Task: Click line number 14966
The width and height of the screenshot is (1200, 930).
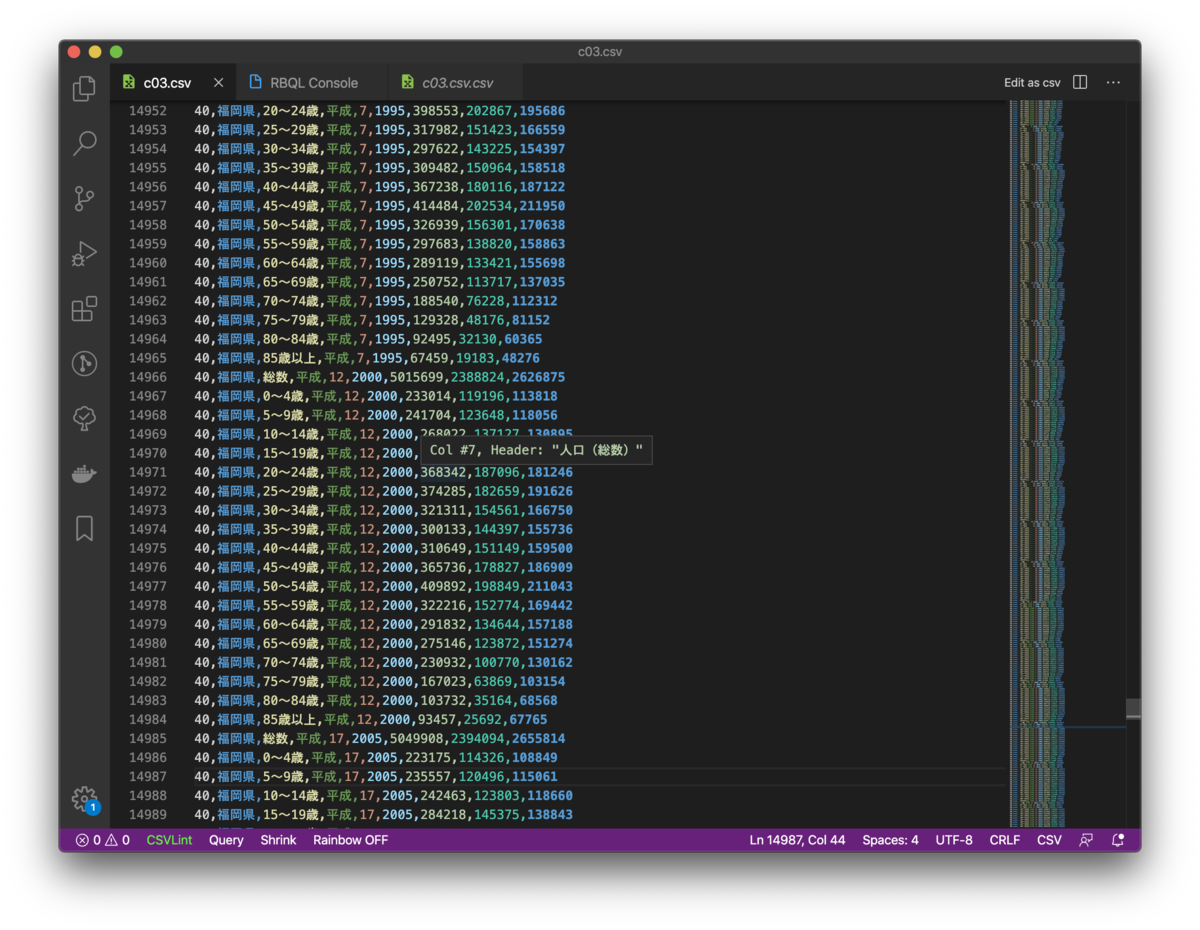Action: coord(148,377)
